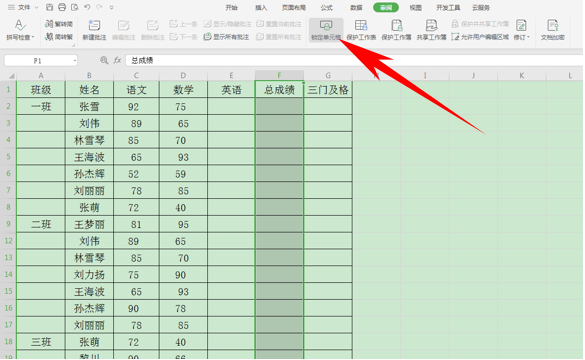Click Allow Users to Edit Ranges (允许用户编辑区域)
This screenshot has height=360, width=585.
point(480,37)
